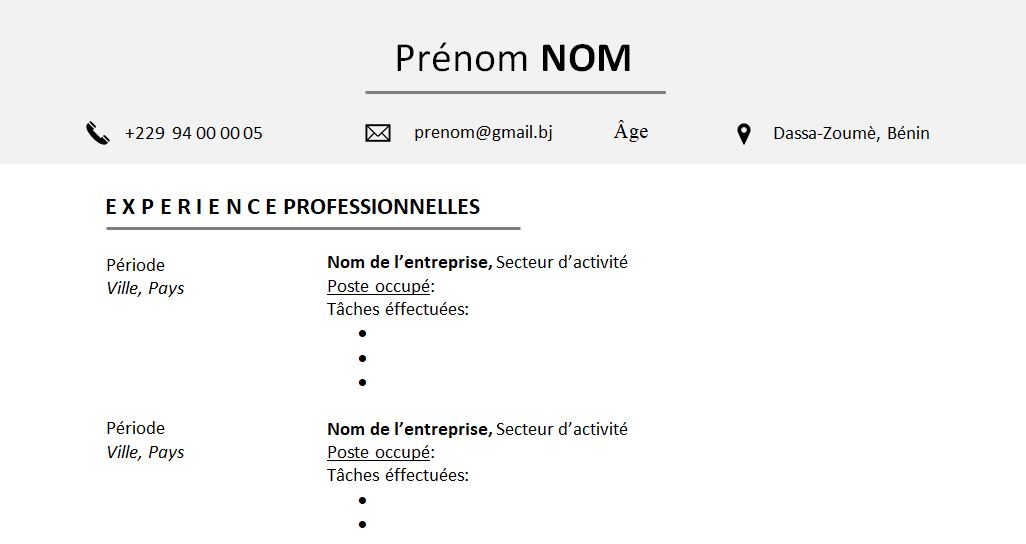Click the first Période label

135,265
